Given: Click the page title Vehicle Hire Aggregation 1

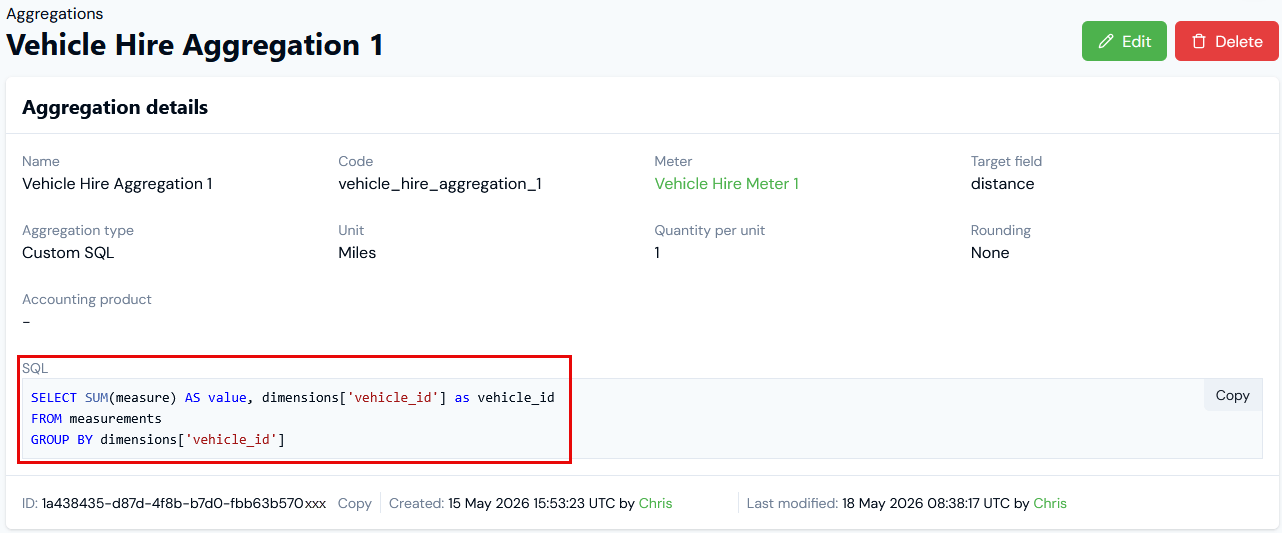Looking at the screenshot, I should coord(195,45).
